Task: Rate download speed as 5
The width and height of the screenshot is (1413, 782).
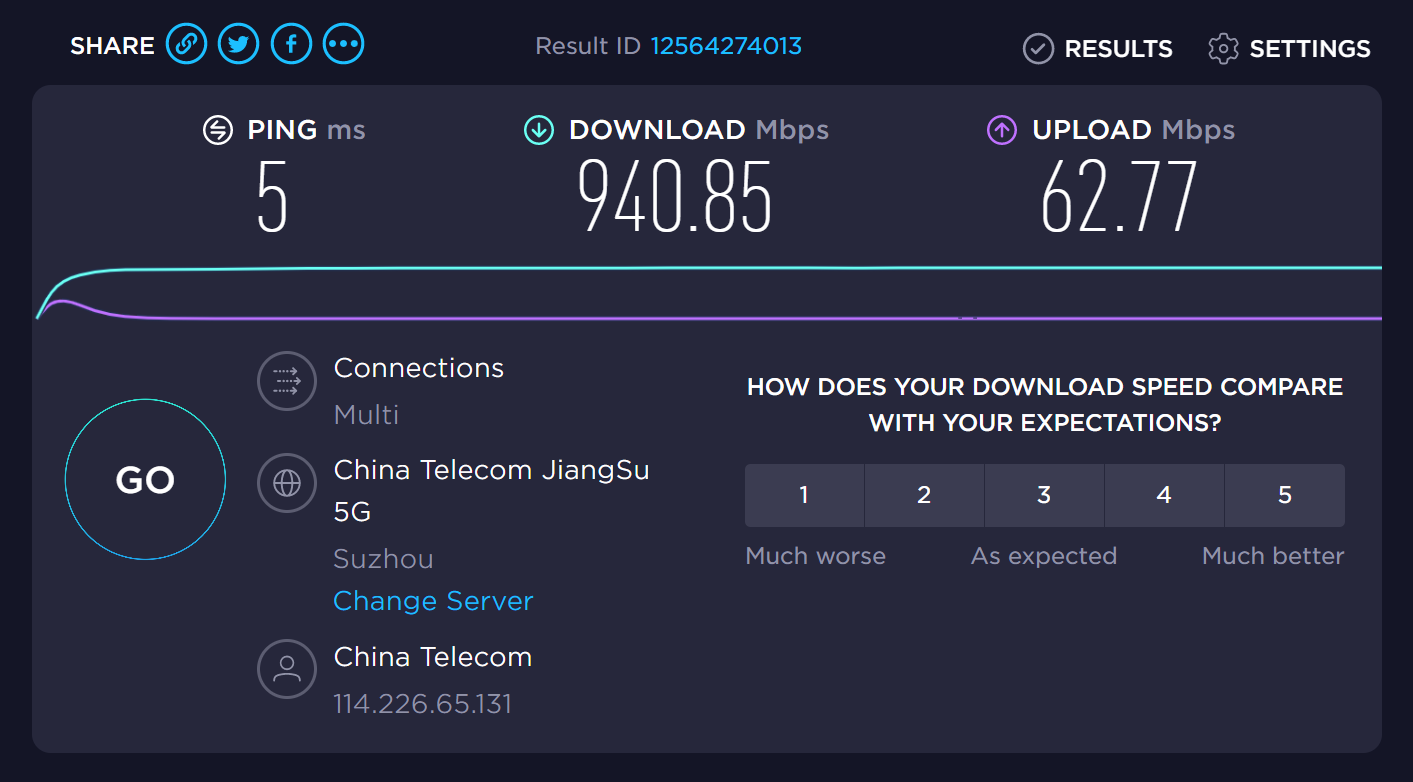Action: pyautogui.click(x=1285, y=495)
